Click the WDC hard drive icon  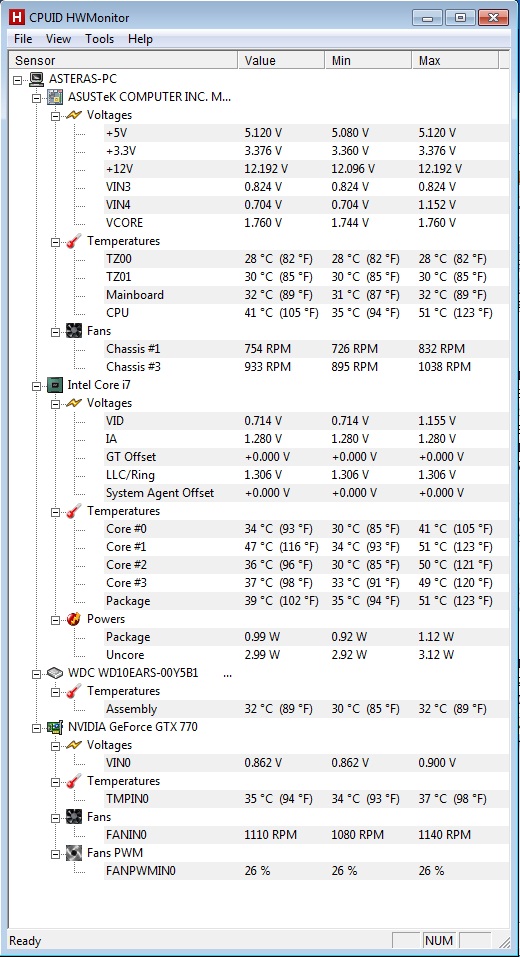(x=56, y=673)
